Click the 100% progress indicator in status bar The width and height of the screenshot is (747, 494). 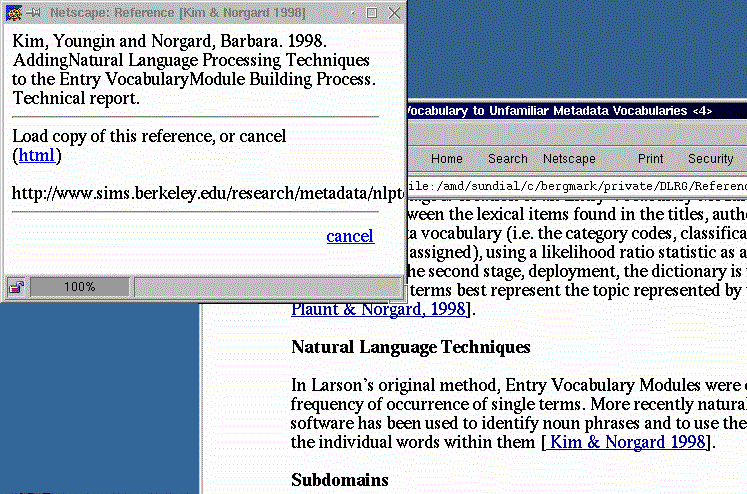tap(80, 287)
